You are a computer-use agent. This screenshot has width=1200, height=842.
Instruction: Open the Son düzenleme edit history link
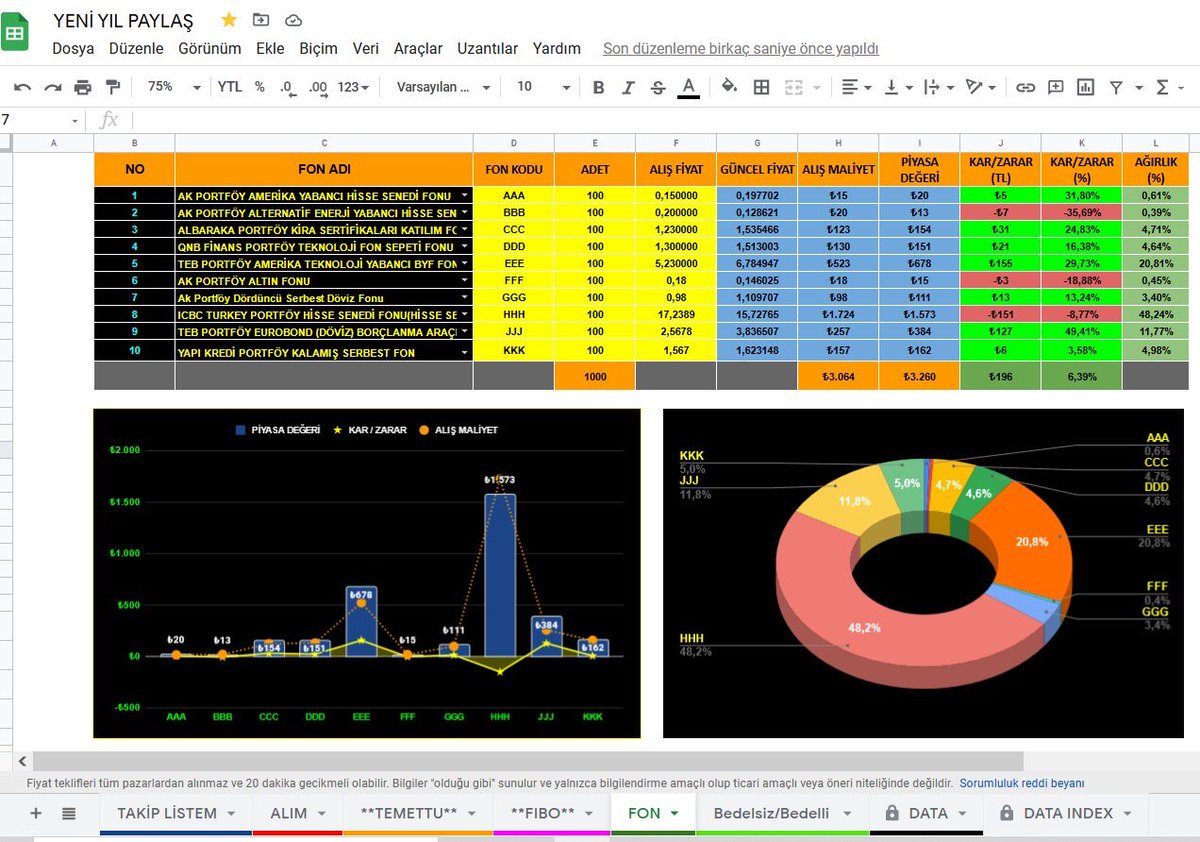point(741,48)
